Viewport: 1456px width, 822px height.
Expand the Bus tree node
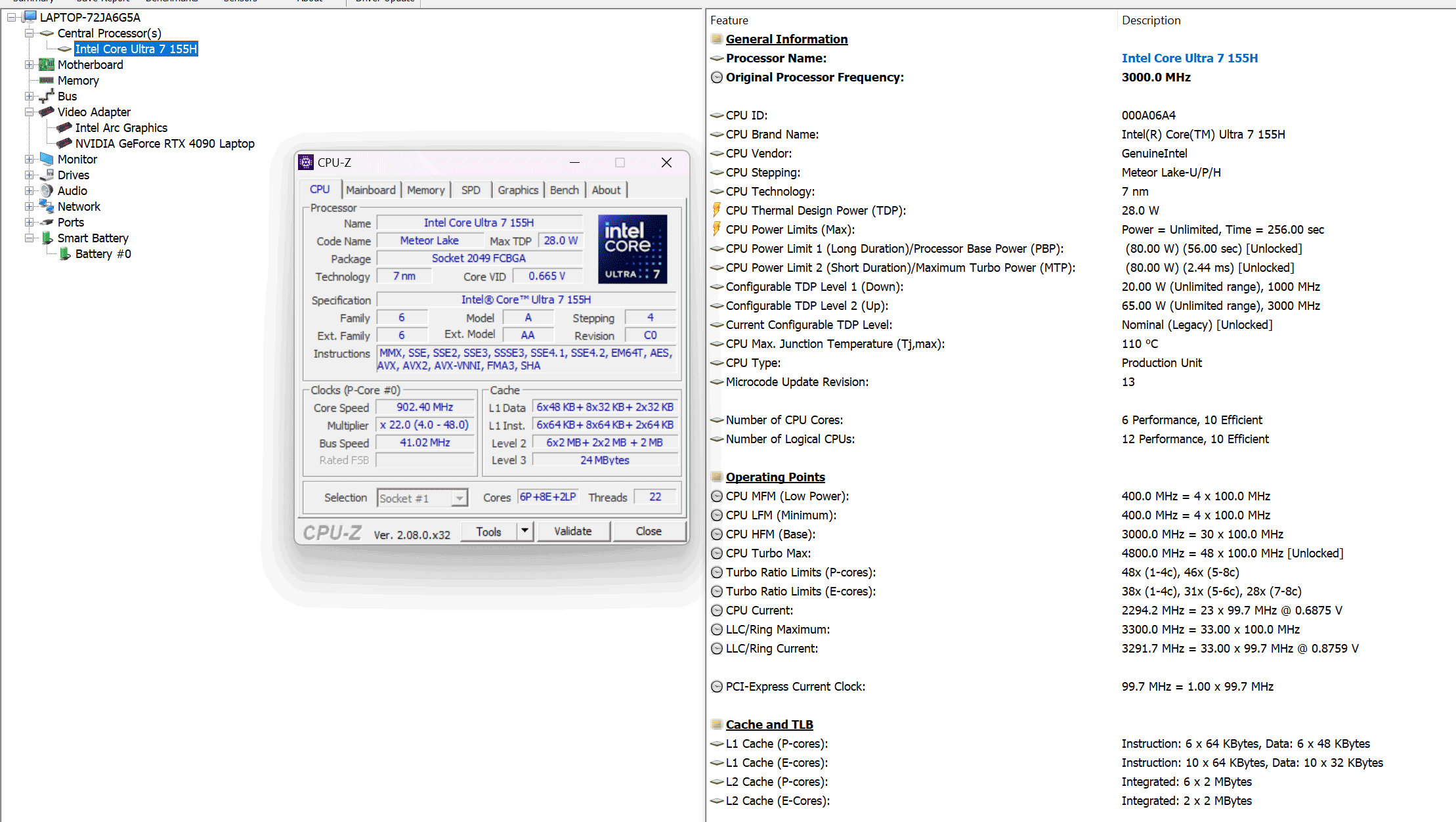click(29, 96)
